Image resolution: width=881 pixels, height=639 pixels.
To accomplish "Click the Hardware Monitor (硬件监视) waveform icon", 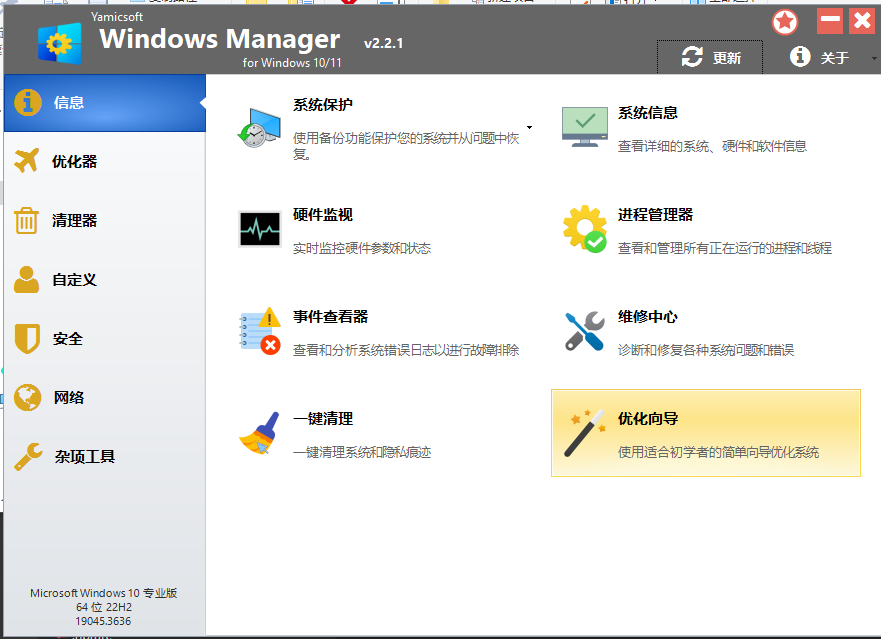I will point(259,229).
